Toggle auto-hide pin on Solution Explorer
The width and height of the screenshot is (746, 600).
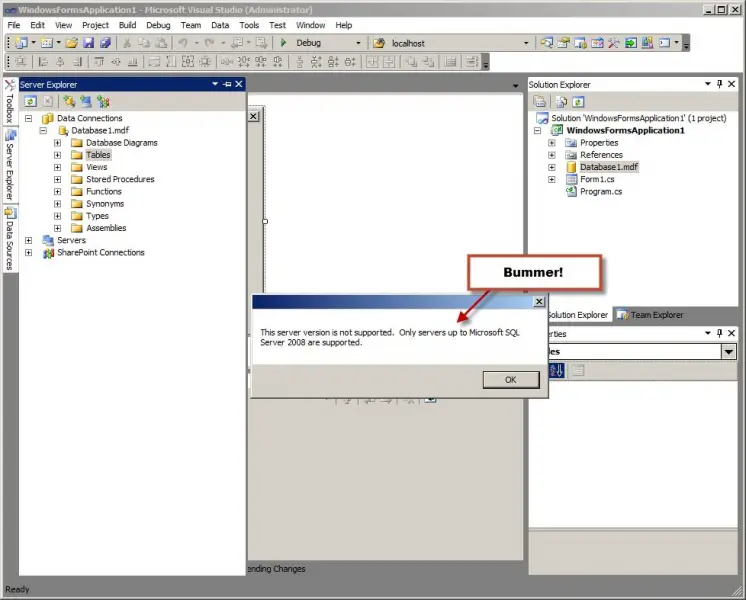tap(719, 84)
